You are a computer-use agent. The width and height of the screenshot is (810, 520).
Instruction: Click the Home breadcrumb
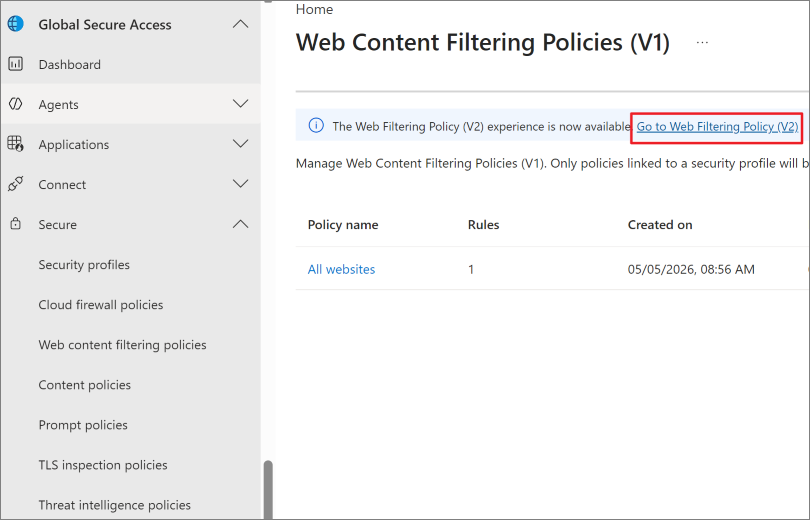[314, 9]
